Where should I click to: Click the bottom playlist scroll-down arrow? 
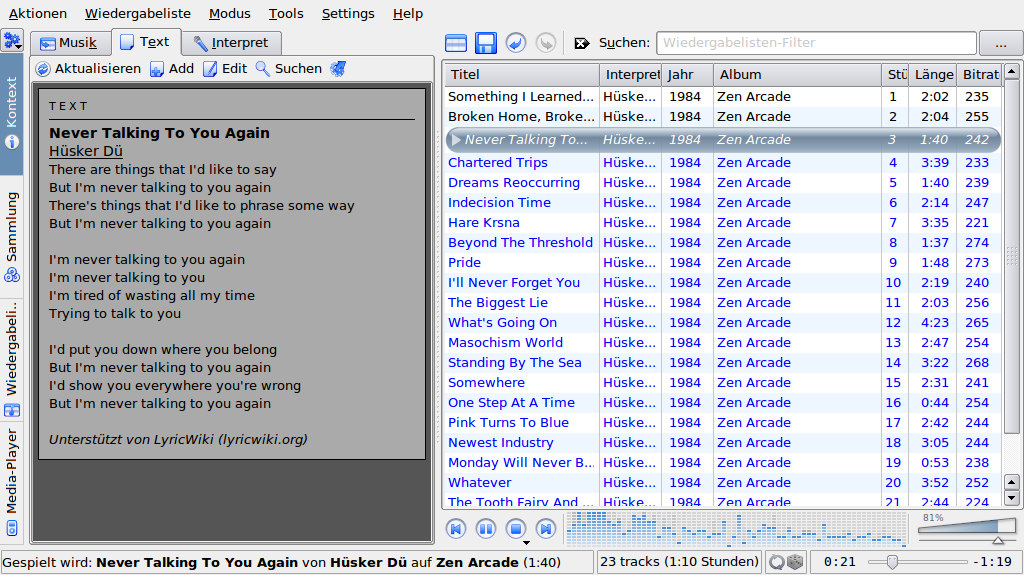[x=1012, y=499]
